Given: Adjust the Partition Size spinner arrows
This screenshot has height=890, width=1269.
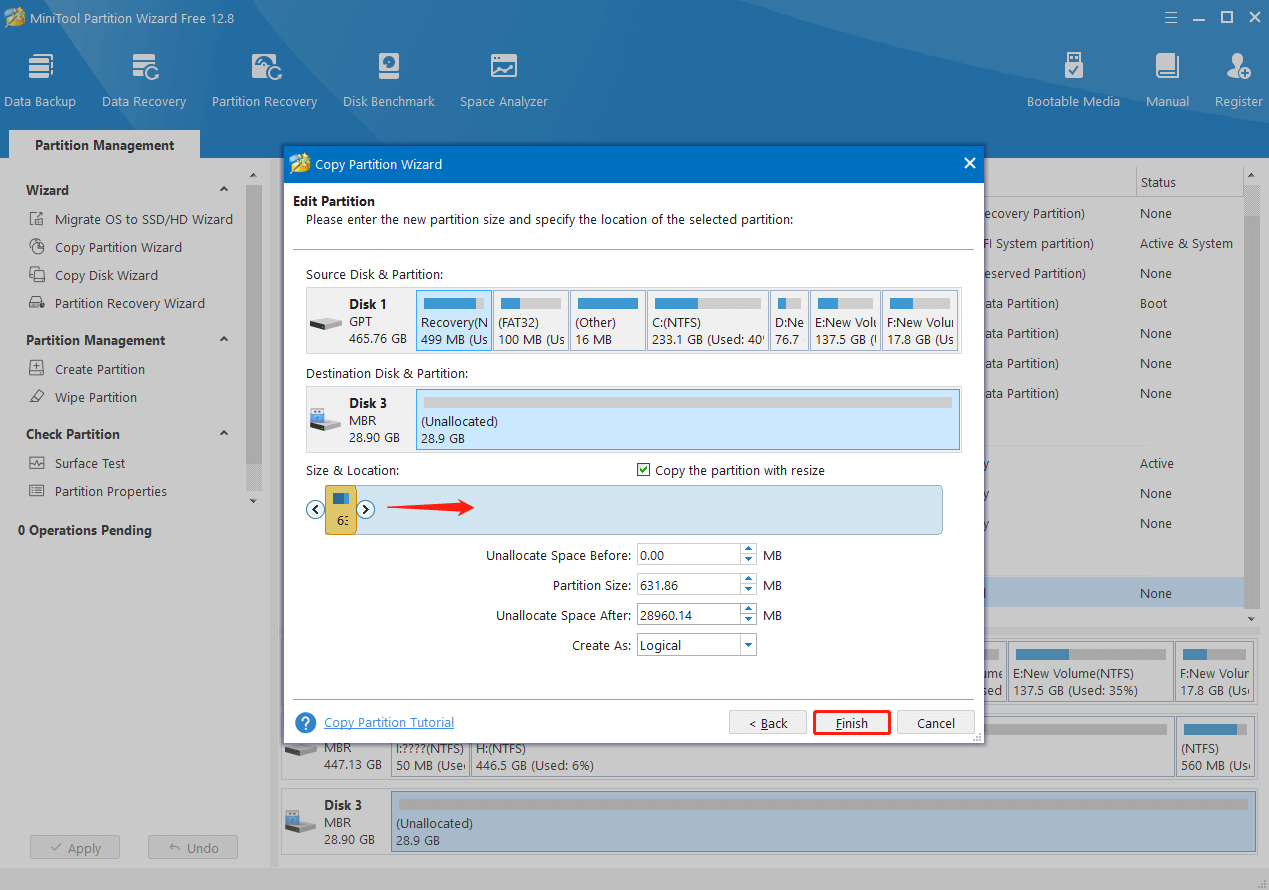Looking at the screenshot, I should point(749,585).
